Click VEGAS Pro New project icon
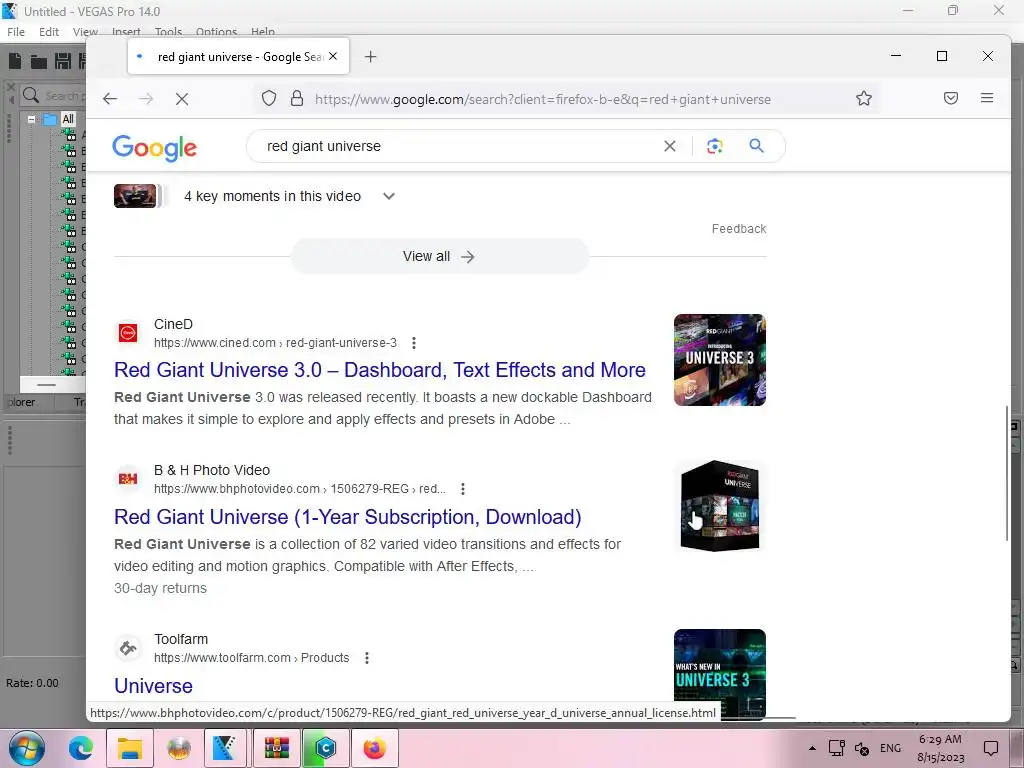The width and height of the screenshot is (1024, 768). point(15,61)
